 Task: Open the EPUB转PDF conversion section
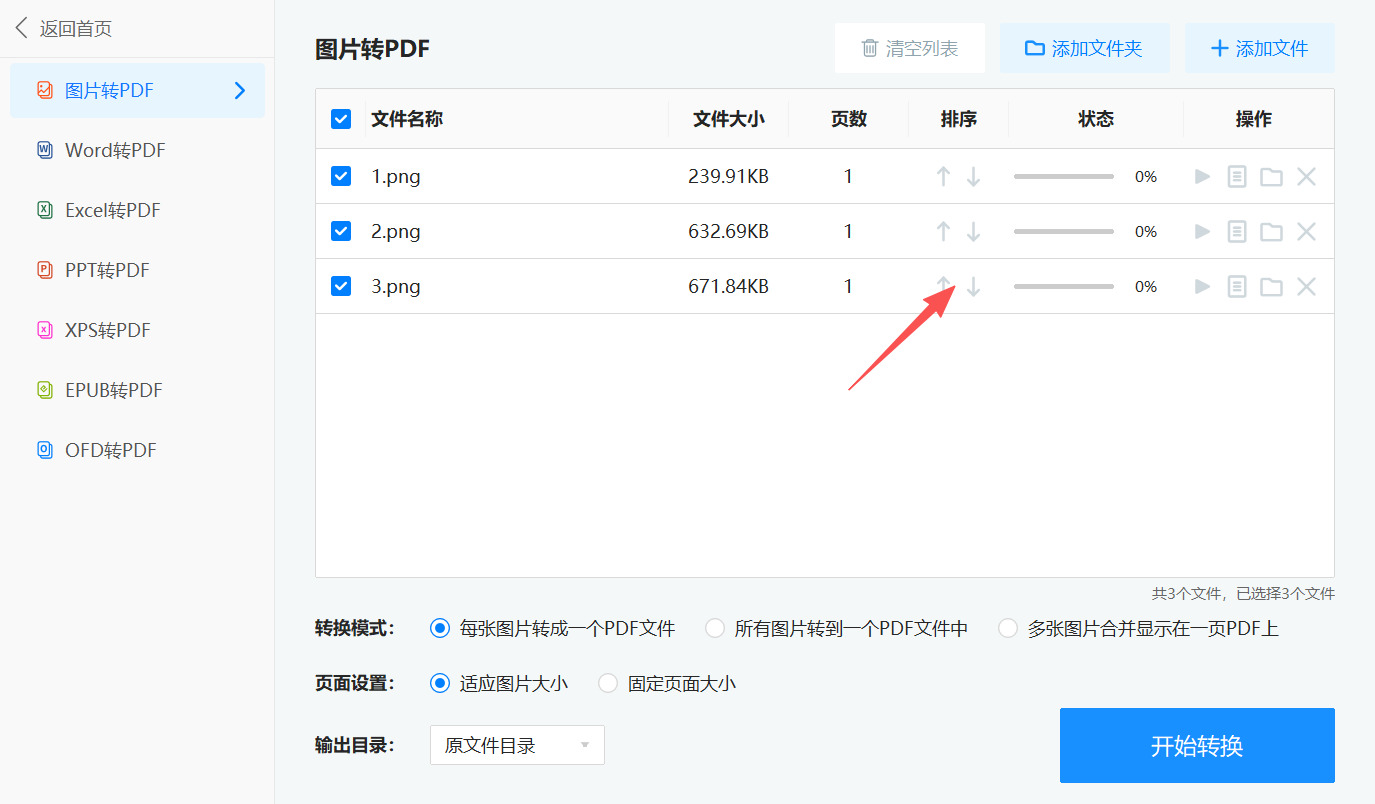point(113,390)
